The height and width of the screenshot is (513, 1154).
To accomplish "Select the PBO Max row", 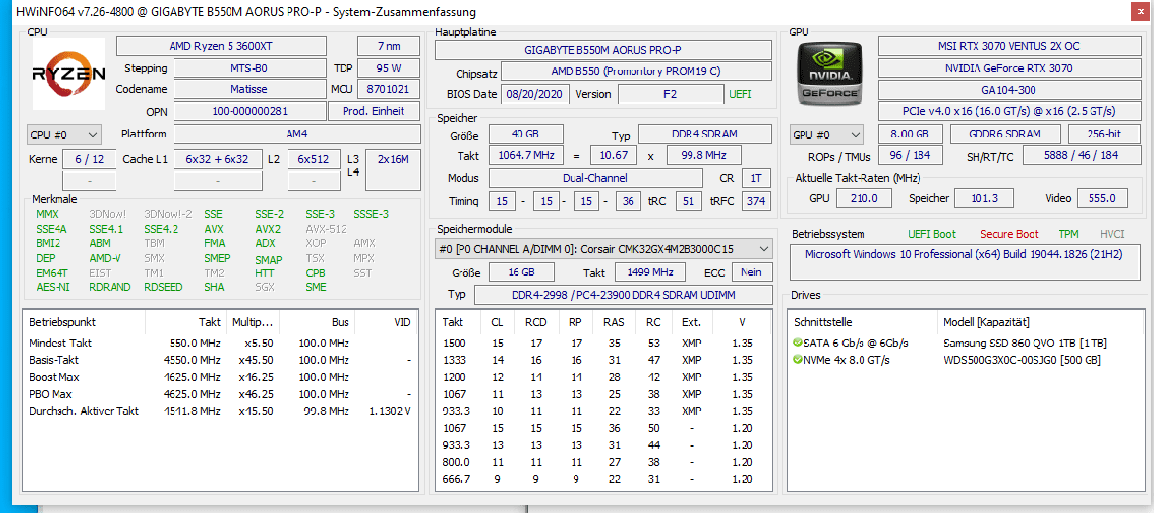I will [220, 394].
